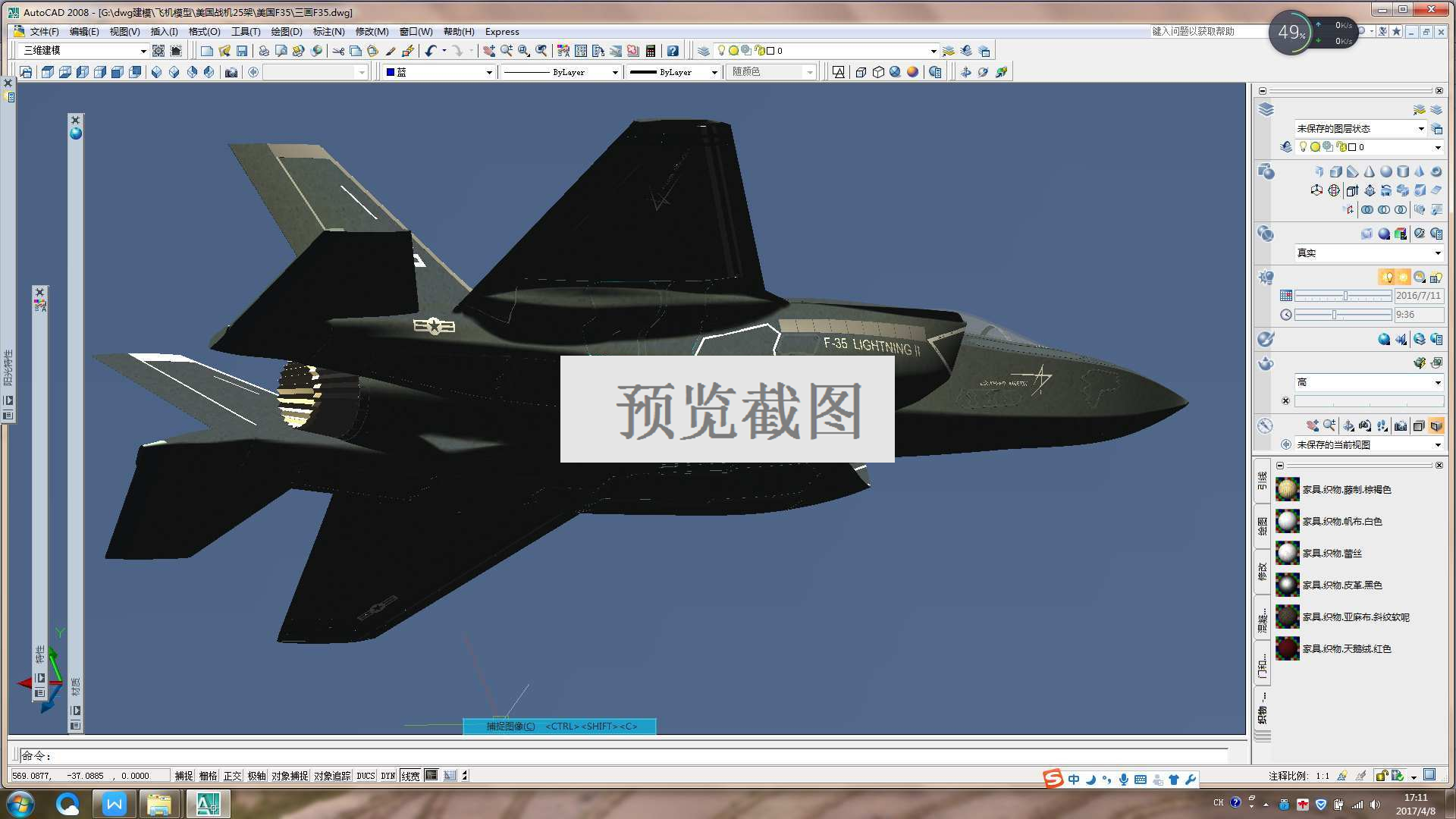Open the Express menu
1456x819 pixels.
pyautogui.click(x=502, y=32)
